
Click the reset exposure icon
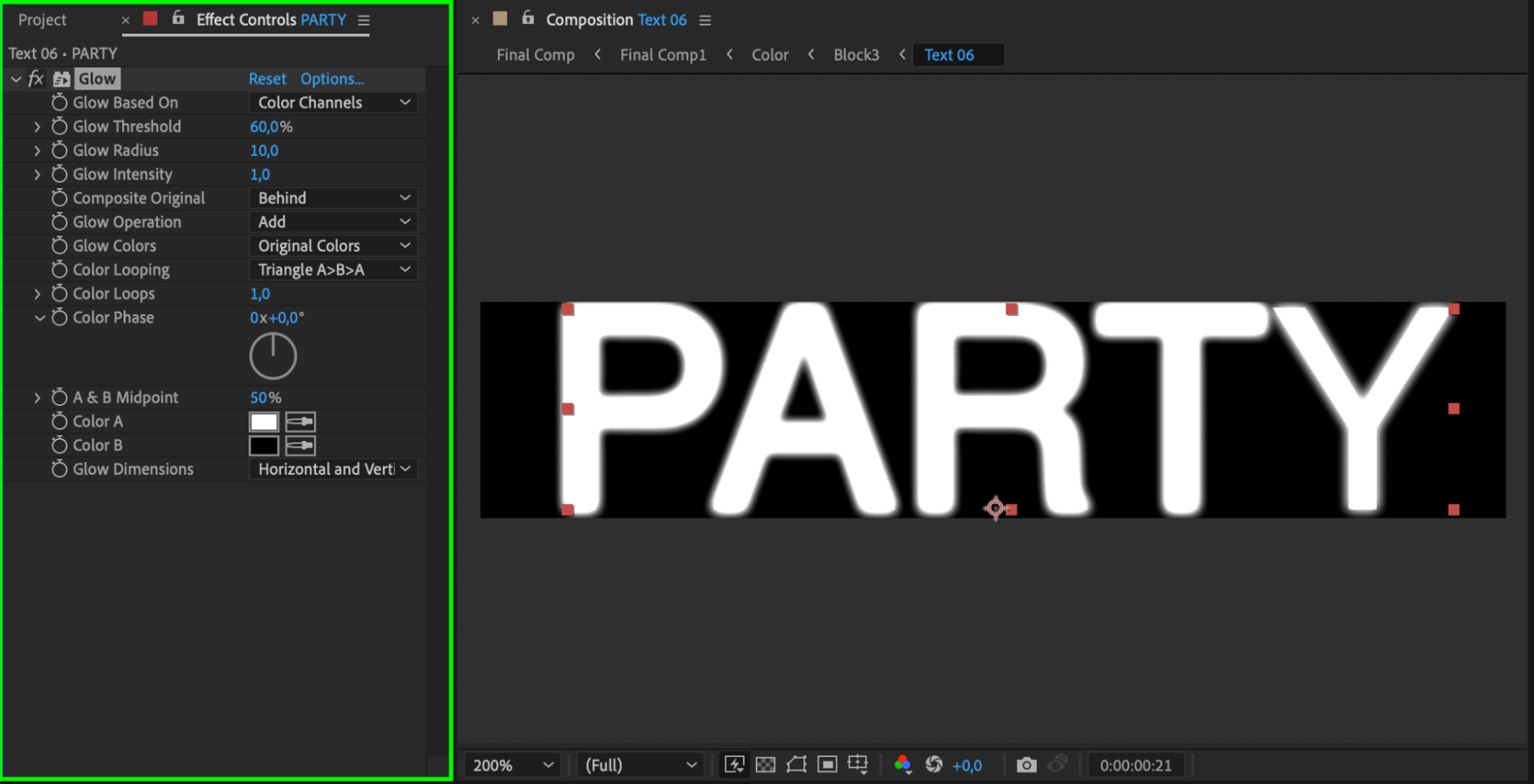pos(934,765)
